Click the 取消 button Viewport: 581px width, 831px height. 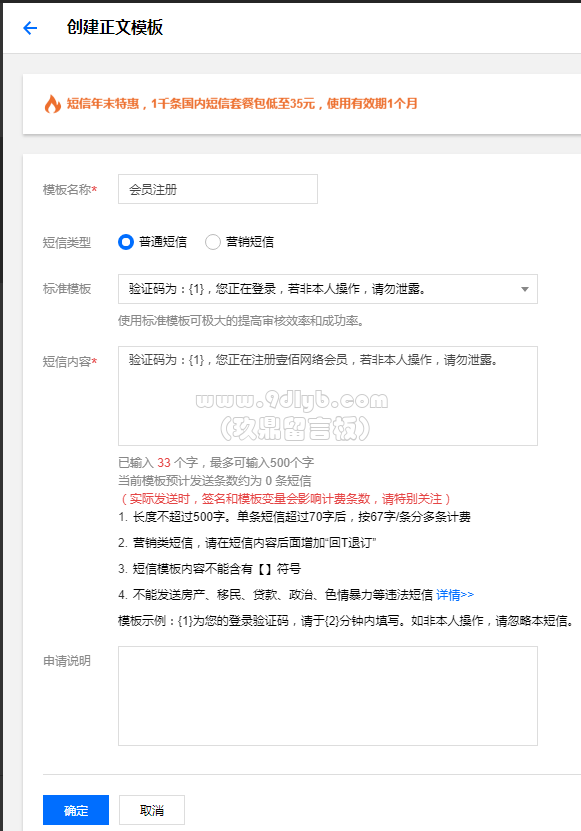tap(152, 810)
